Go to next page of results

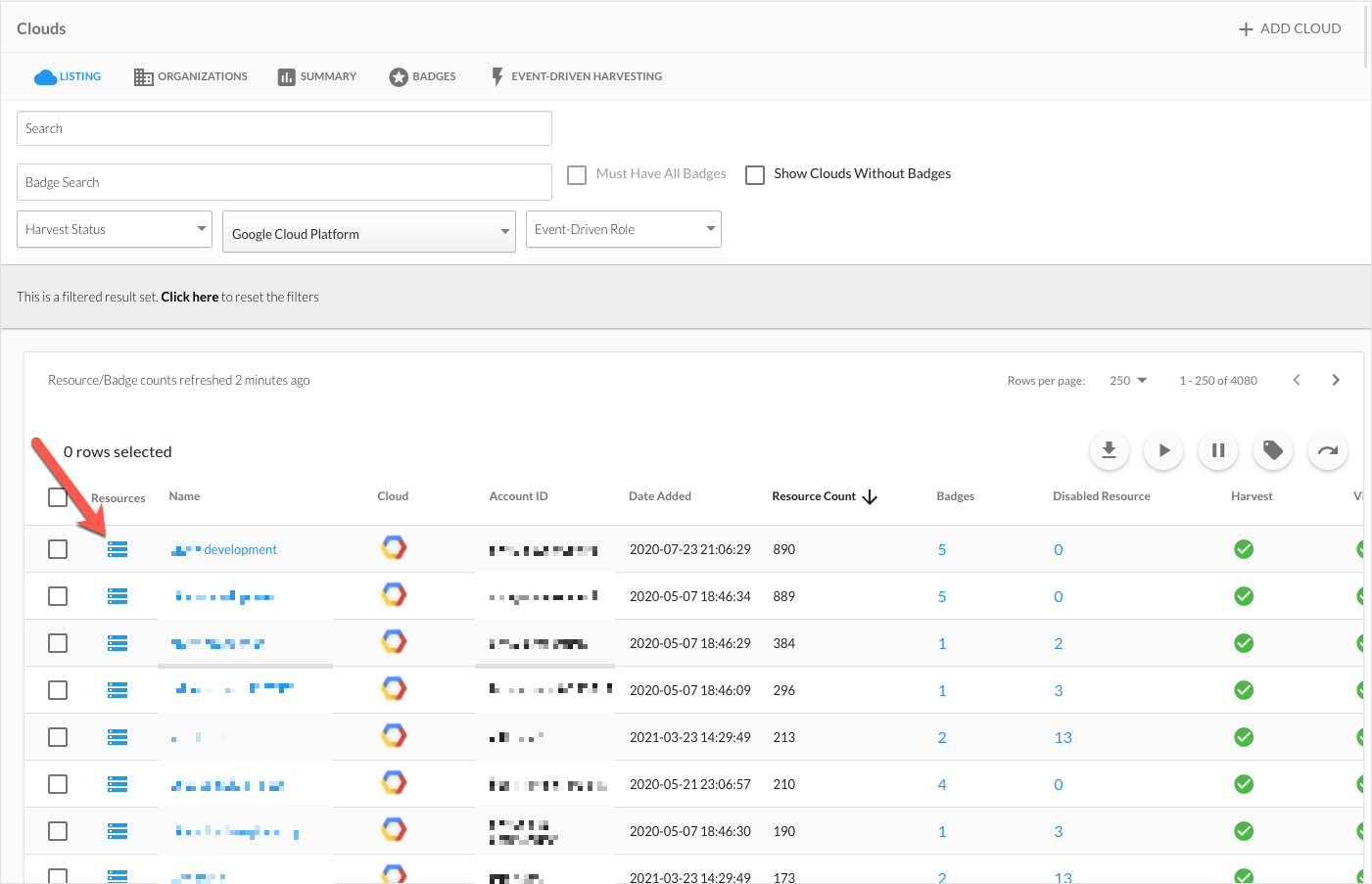click(x=1335, y=380)
